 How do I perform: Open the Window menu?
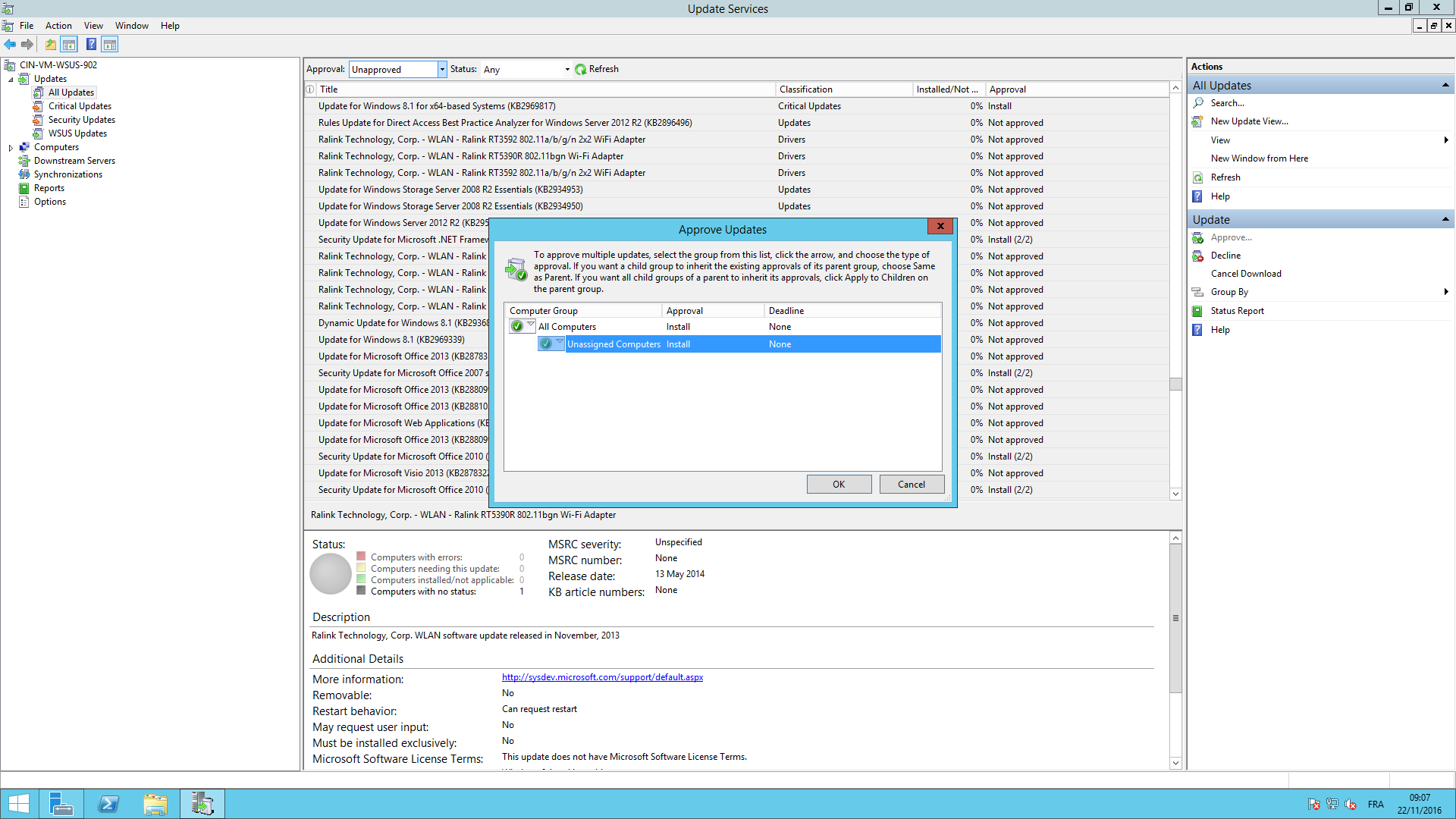131,26
